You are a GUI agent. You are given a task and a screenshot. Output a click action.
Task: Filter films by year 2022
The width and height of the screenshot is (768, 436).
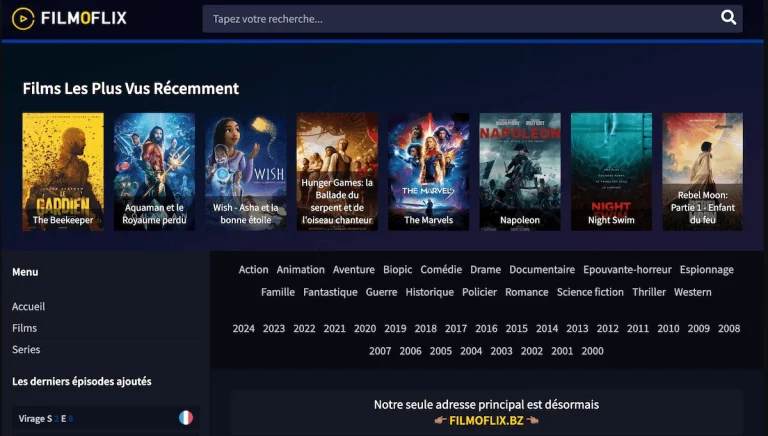304,329
